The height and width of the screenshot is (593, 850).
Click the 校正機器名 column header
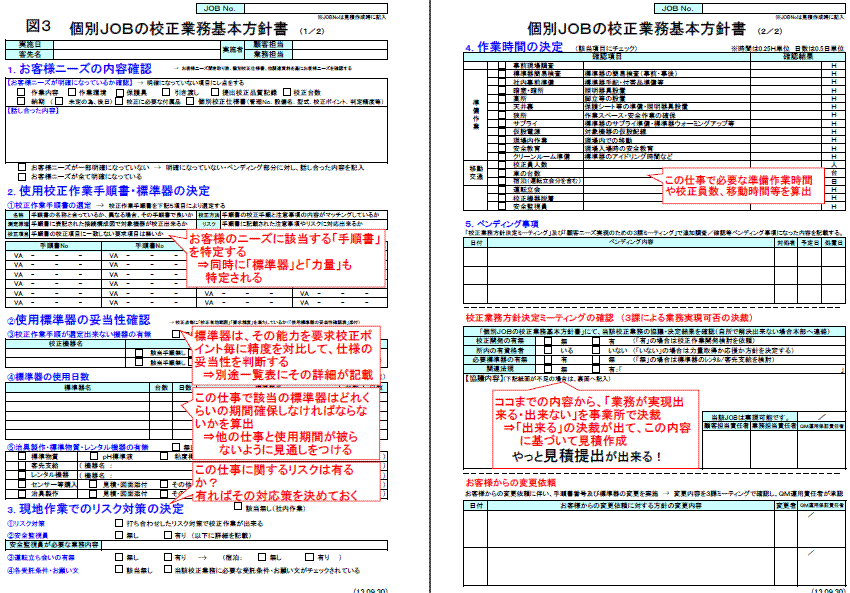click(x=66, y=344)
